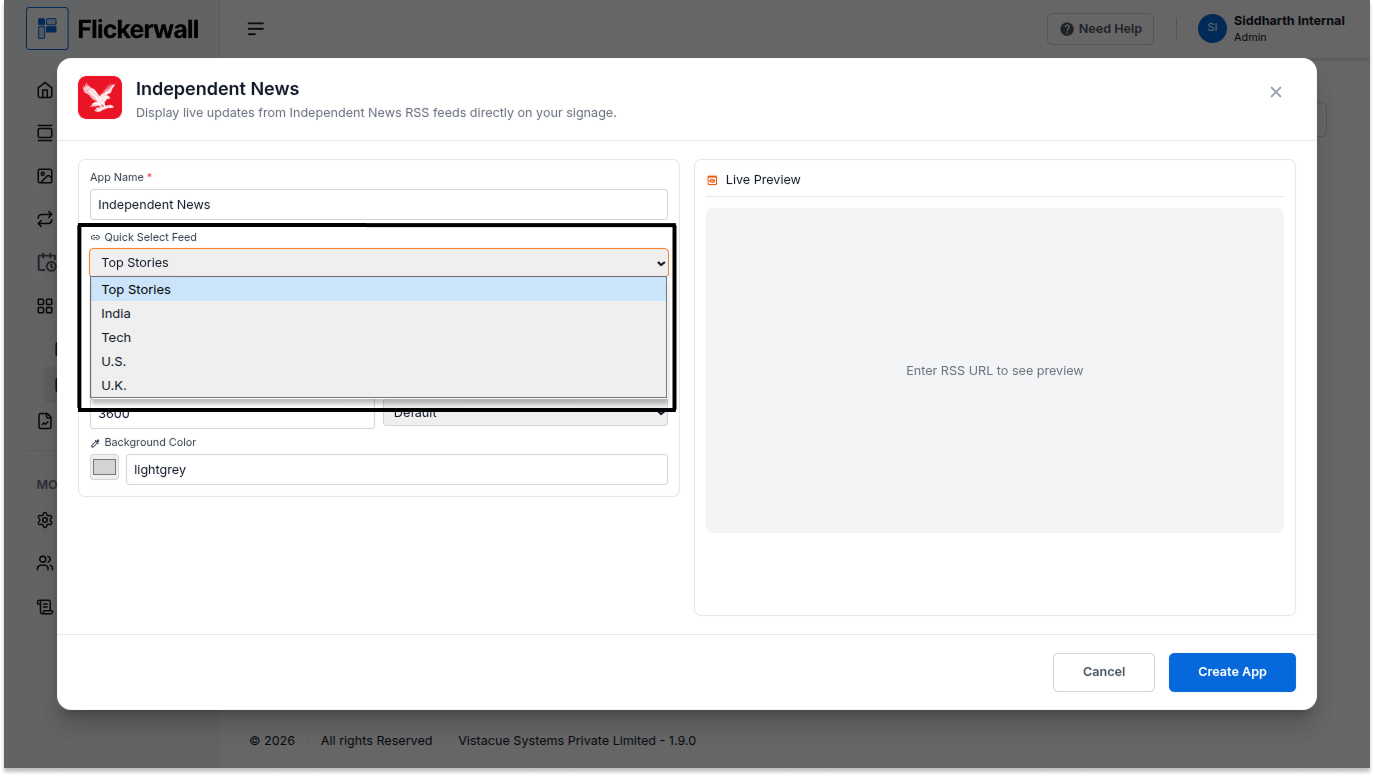Open the Home icon in the sidebar

[x=45, y=90]
